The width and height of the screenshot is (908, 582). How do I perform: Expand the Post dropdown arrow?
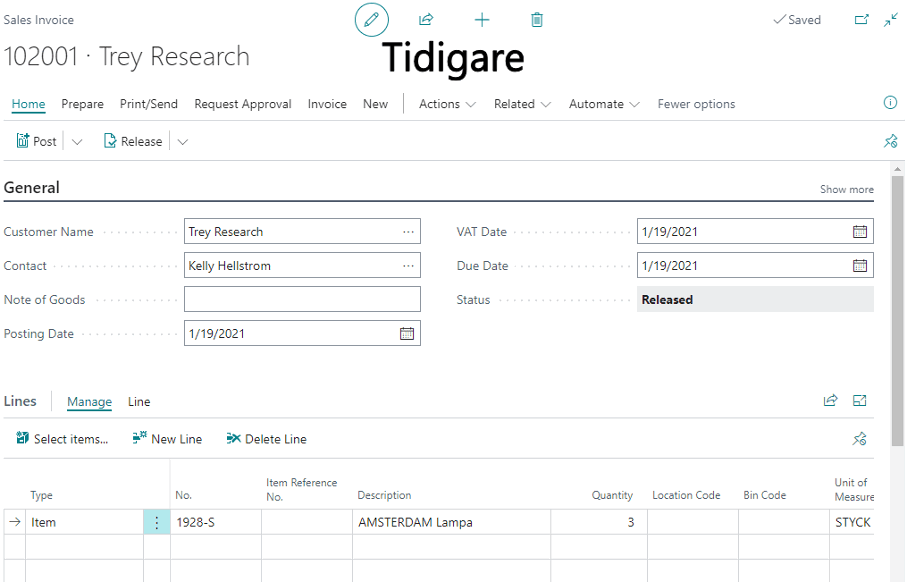click(x=77, y=142)
